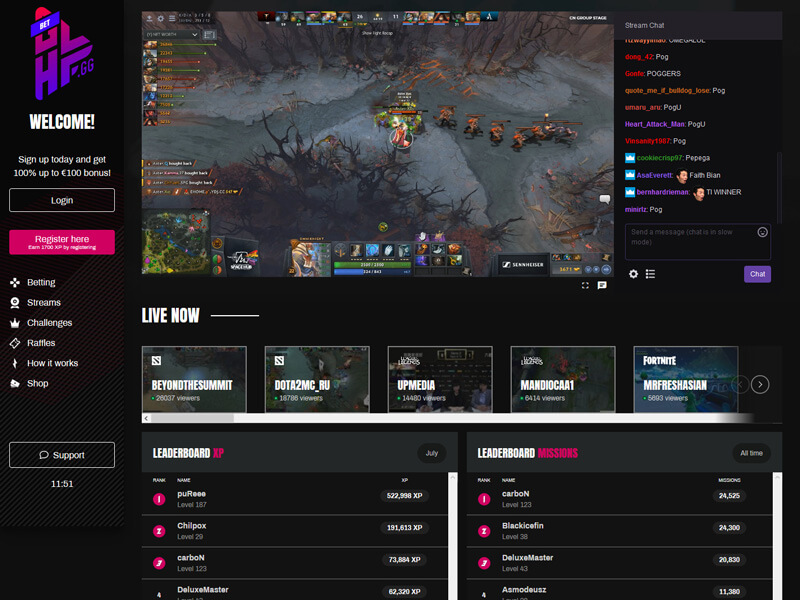Click the crown badge beside bernhardrieman
Image resolution: width=800 pixels, height=600 pixels.
pyautogui.click(x=630, y=192)
